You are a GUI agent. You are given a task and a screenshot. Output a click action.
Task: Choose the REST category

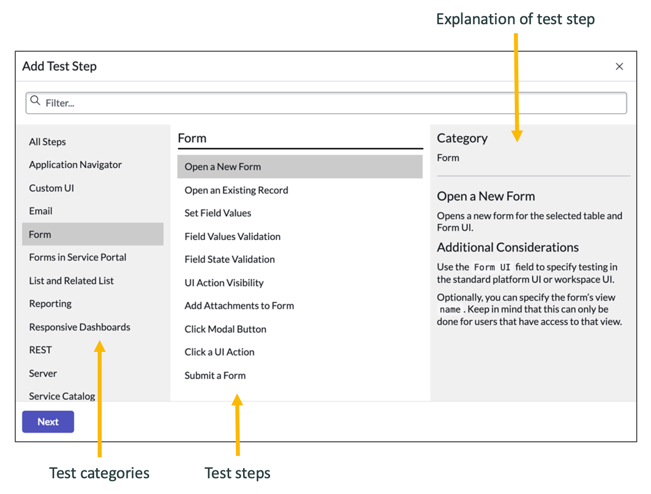[x=40, y=350]
